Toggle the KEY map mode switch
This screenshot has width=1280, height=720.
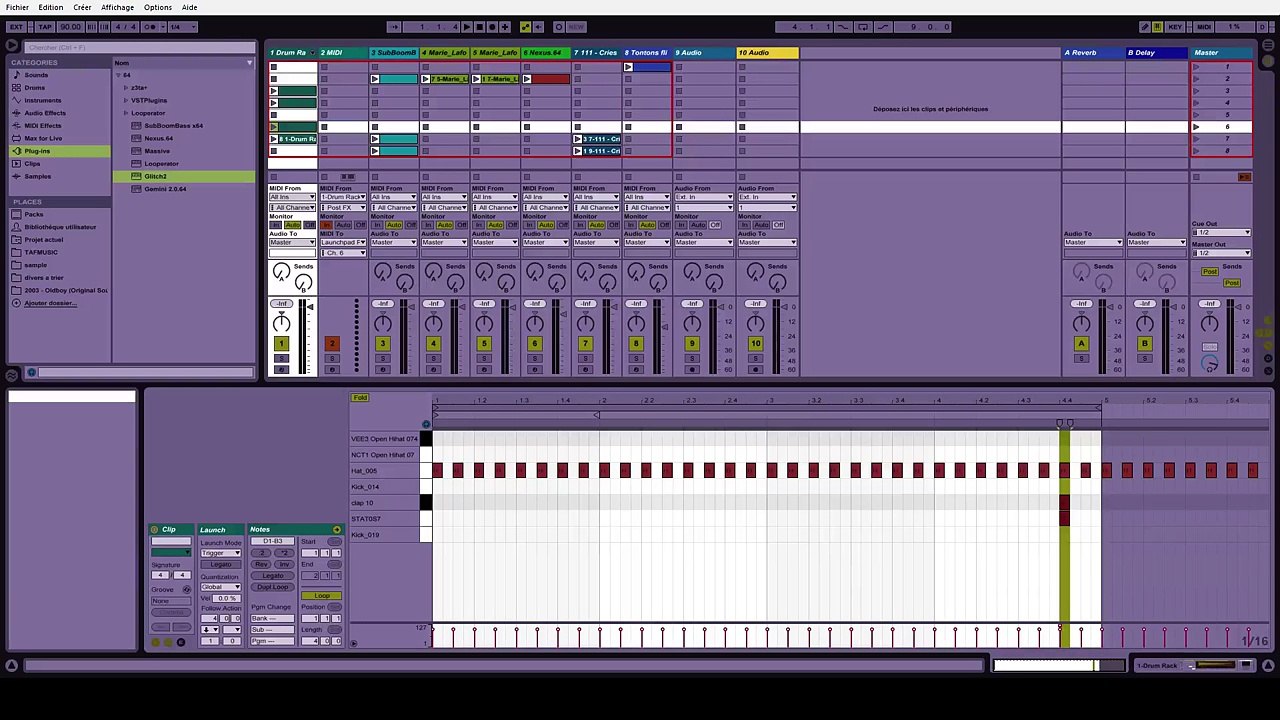coord(1175,27)
